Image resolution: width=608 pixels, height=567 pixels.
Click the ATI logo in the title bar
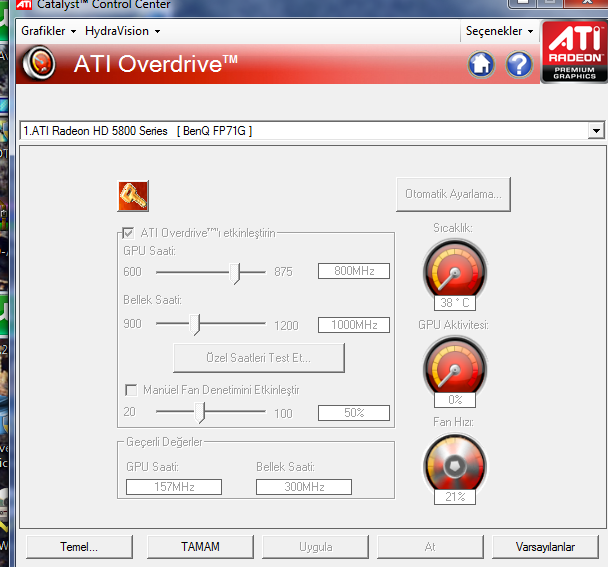24,4
